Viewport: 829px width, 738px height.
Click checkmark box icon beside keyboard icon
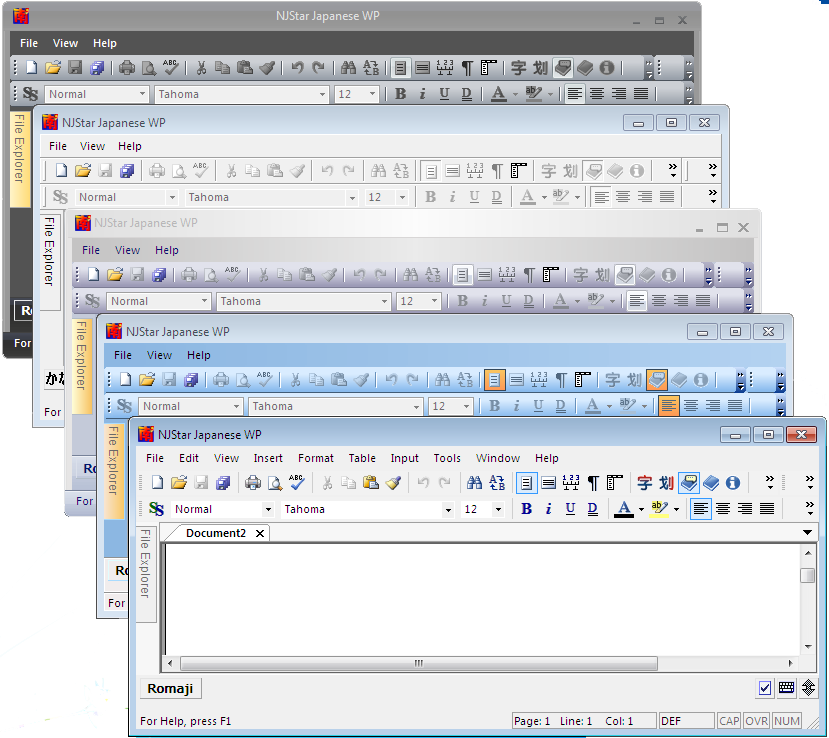pos(764,688)
